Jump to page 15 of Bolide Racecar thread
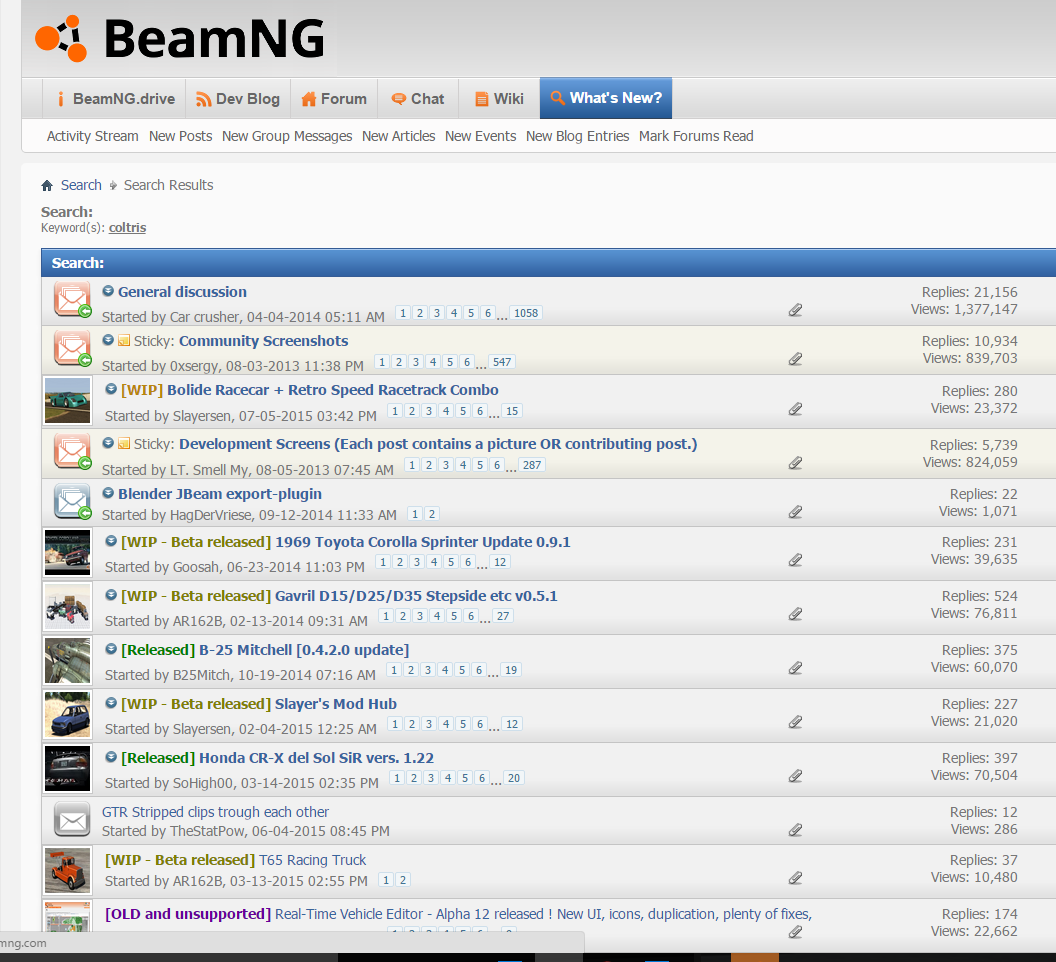Image resolution: width=1056 pixels, height=962 pixels. (512, 411)
